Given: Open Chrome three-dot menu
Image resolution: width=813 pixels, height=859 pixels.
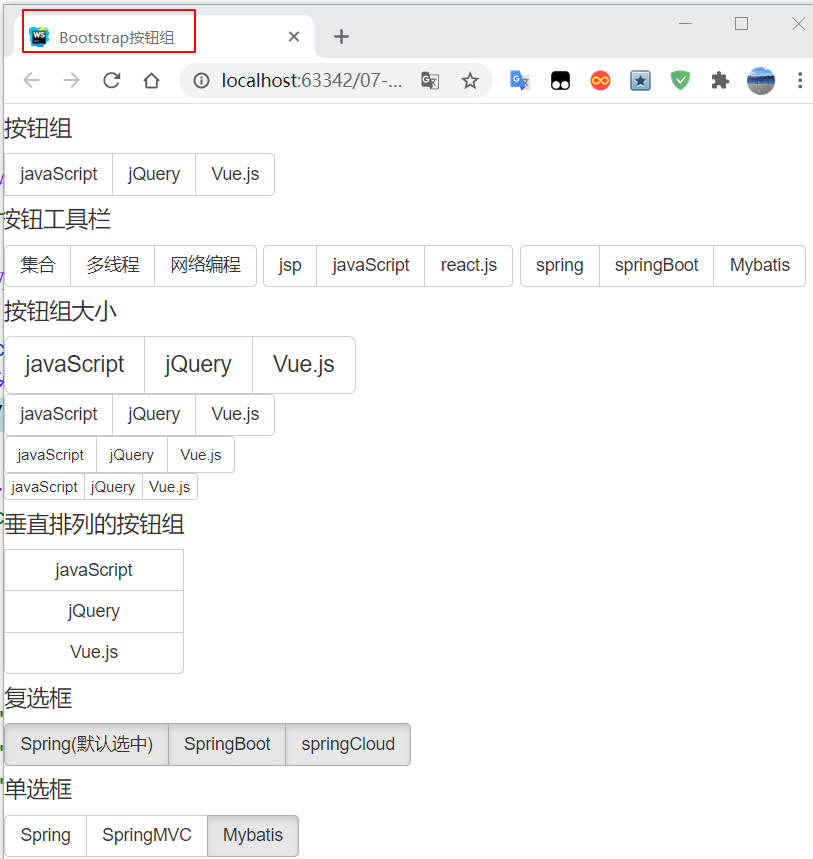Looking at the screenshot, I should (800, 81).
